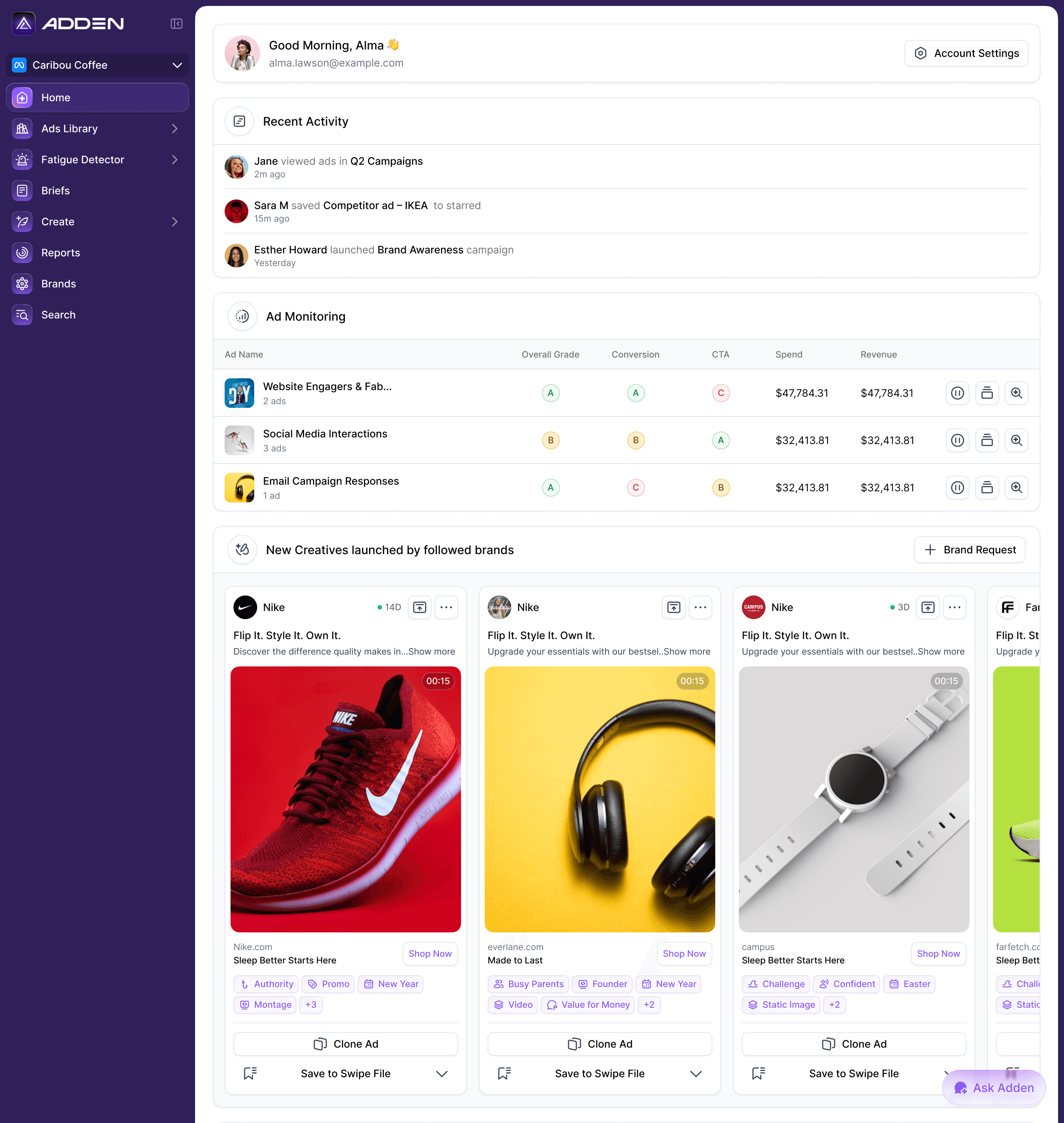Open Briefs in sidebar
This screenshot has height=1123, width=1064.
tap(98, 191)
